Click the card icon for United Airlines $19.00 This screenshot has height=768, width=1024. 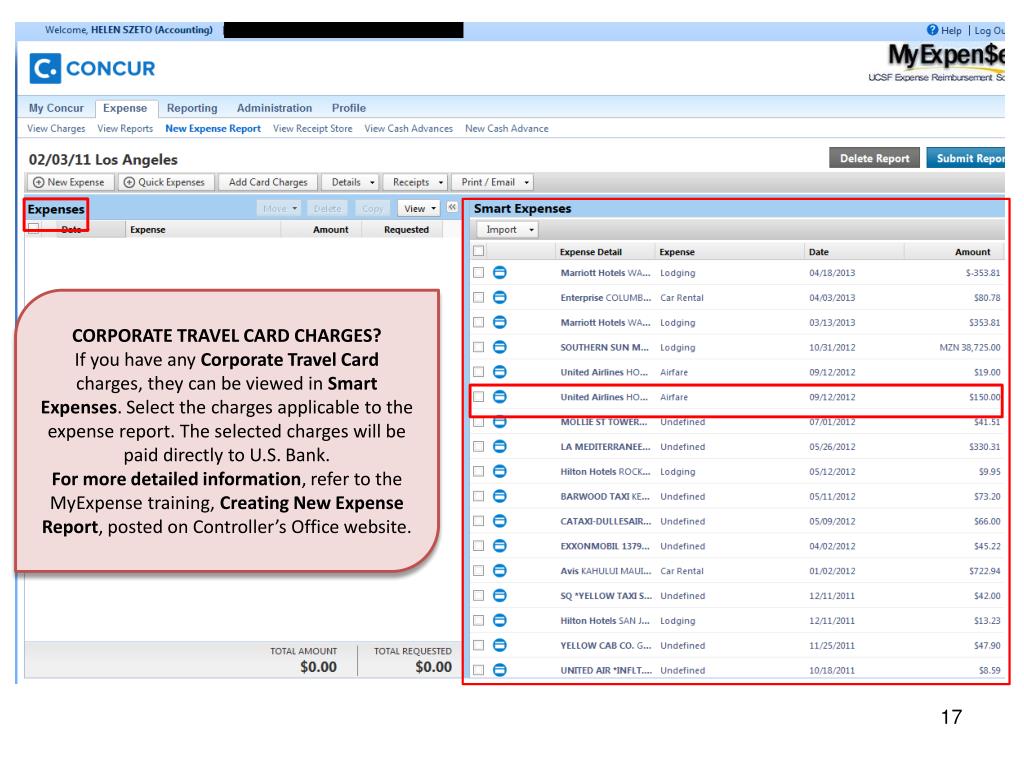point(500,372)
